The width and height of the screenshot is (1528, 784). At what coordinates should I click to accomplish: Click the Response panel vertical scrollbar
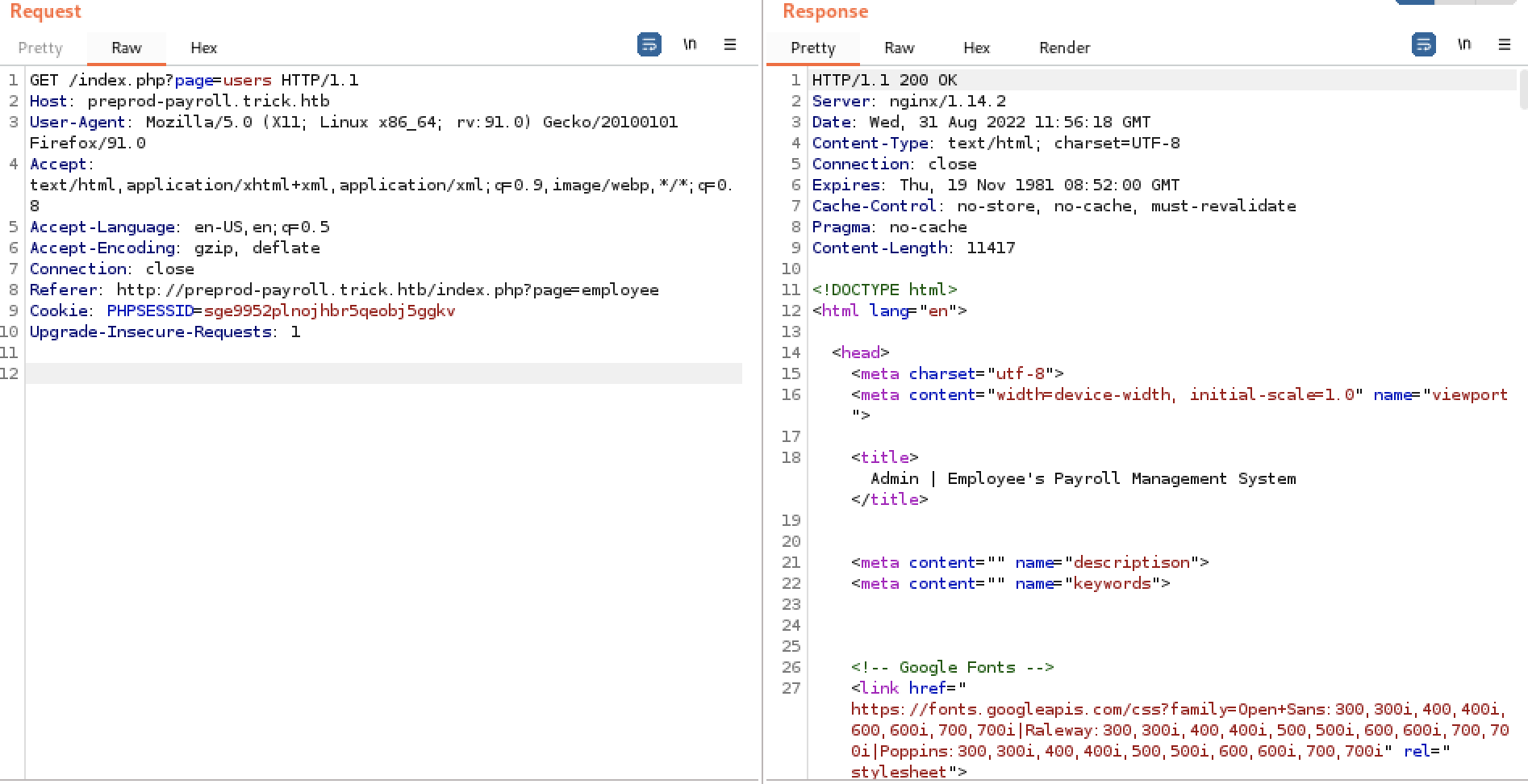pos(1522,89)
